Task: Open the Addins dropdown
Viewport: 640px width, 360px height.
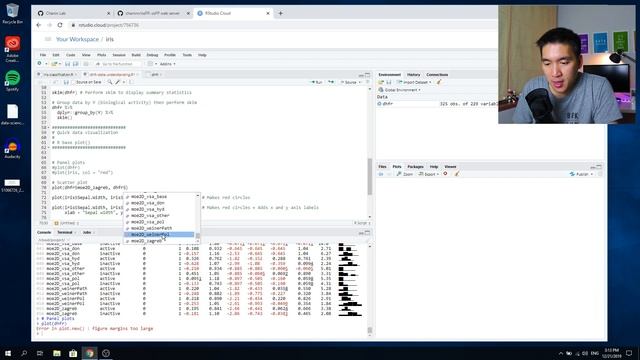Action: 167,64
